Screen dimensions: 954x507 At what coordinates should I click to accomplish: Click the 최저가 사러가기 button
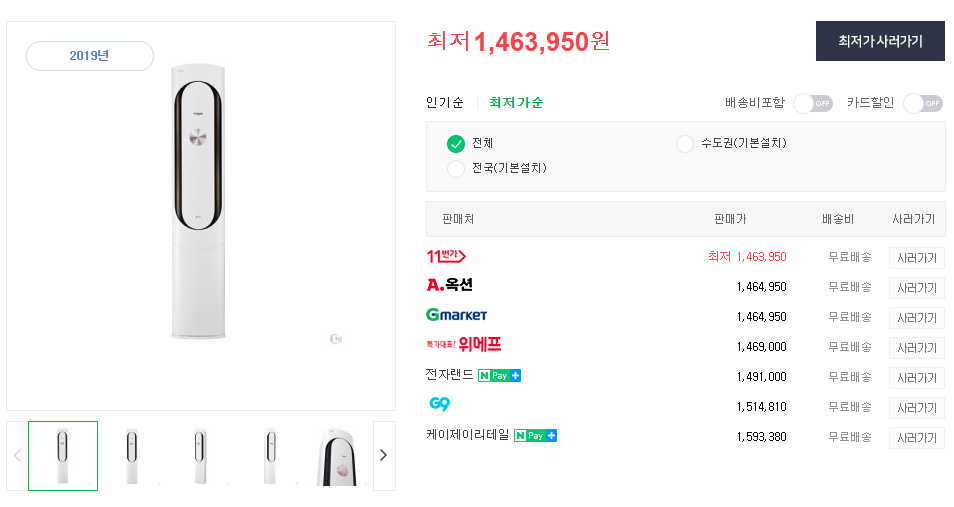point(880,41)
